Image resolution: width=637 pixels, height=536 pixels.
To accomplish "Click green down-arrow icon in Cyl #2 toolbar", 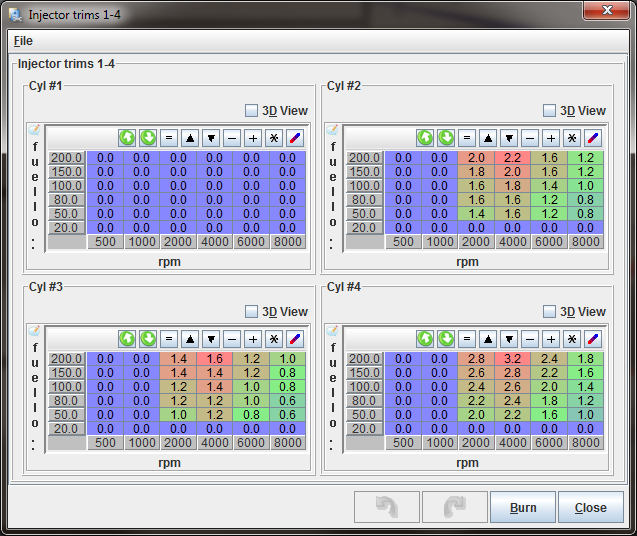I will [446, 138].
